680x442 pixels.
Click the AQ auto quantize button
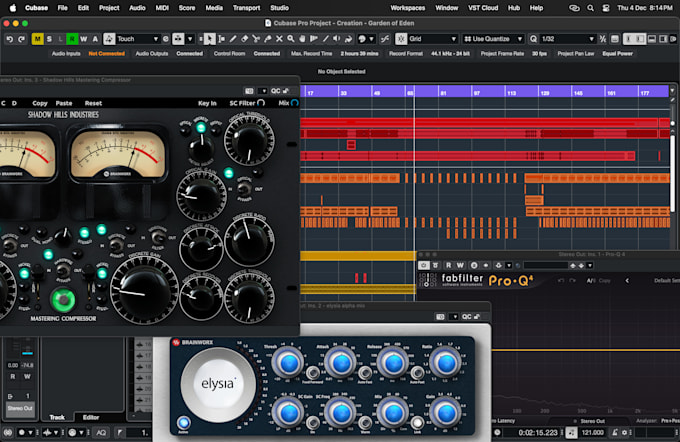[x=101, y=432]
